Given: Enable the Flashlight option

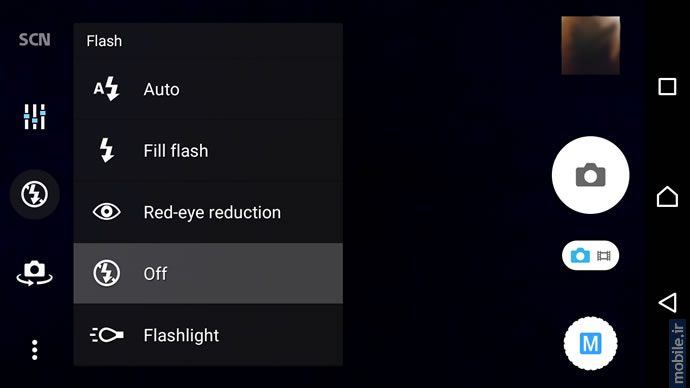Looking at the screenshot, I should [x=208, y=335].
